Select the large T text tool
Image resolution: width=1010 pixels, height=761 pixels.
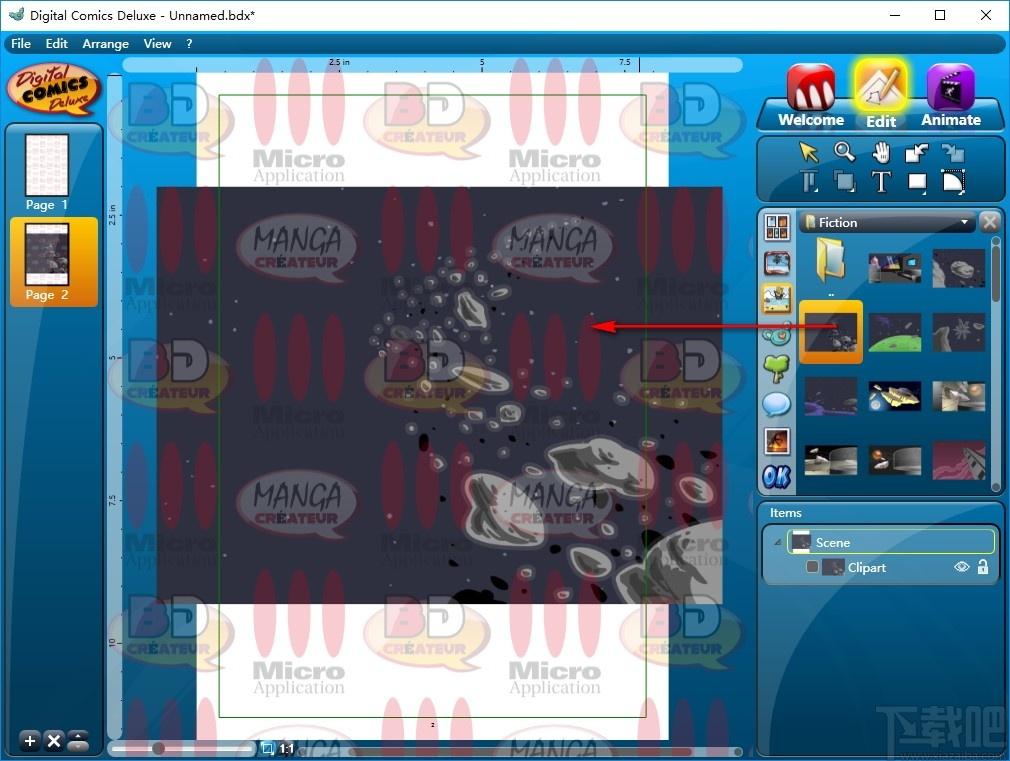coord(881,182)
